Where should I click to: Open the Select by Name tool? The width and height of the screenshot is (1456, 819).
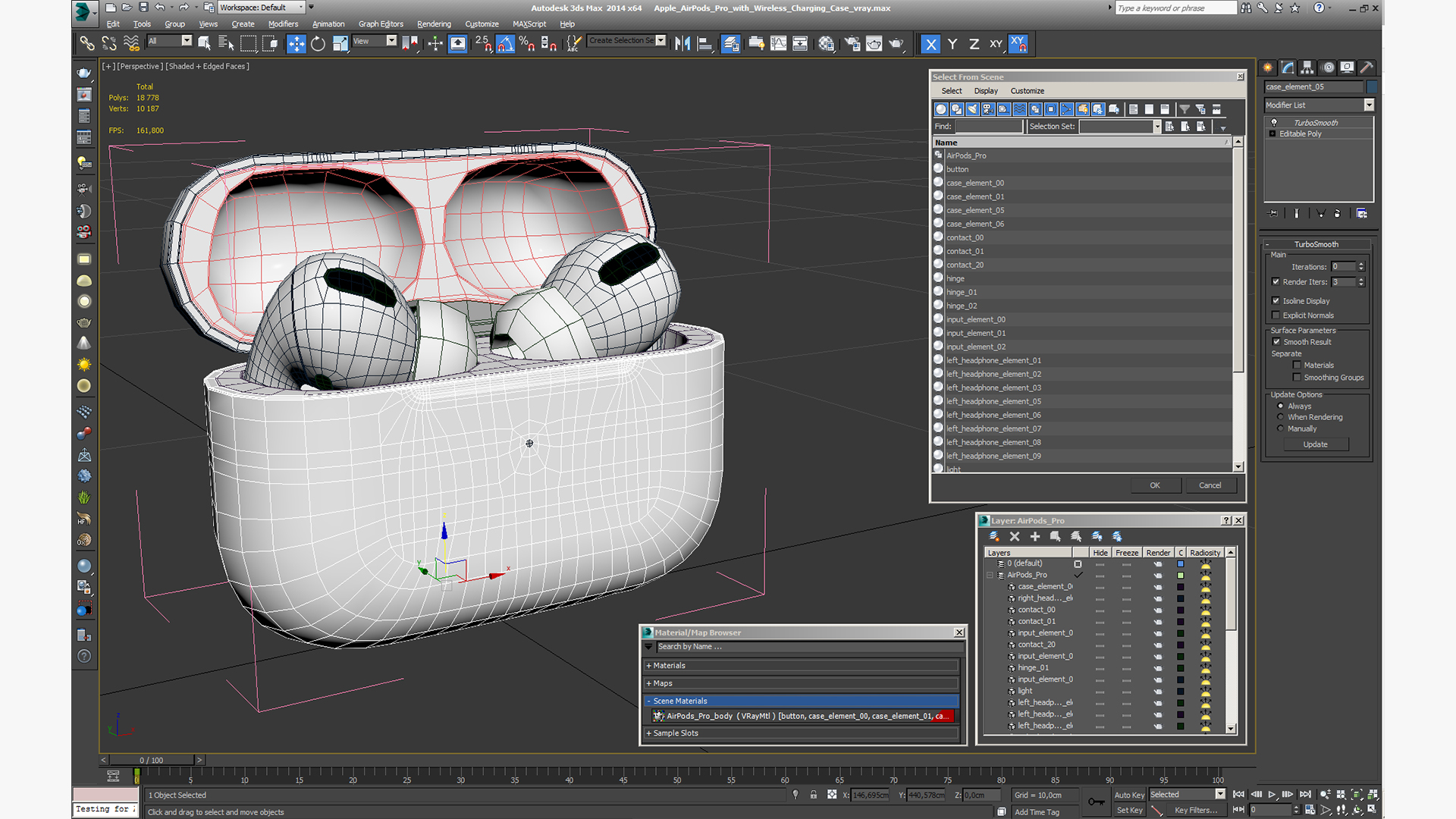(226, 44)
